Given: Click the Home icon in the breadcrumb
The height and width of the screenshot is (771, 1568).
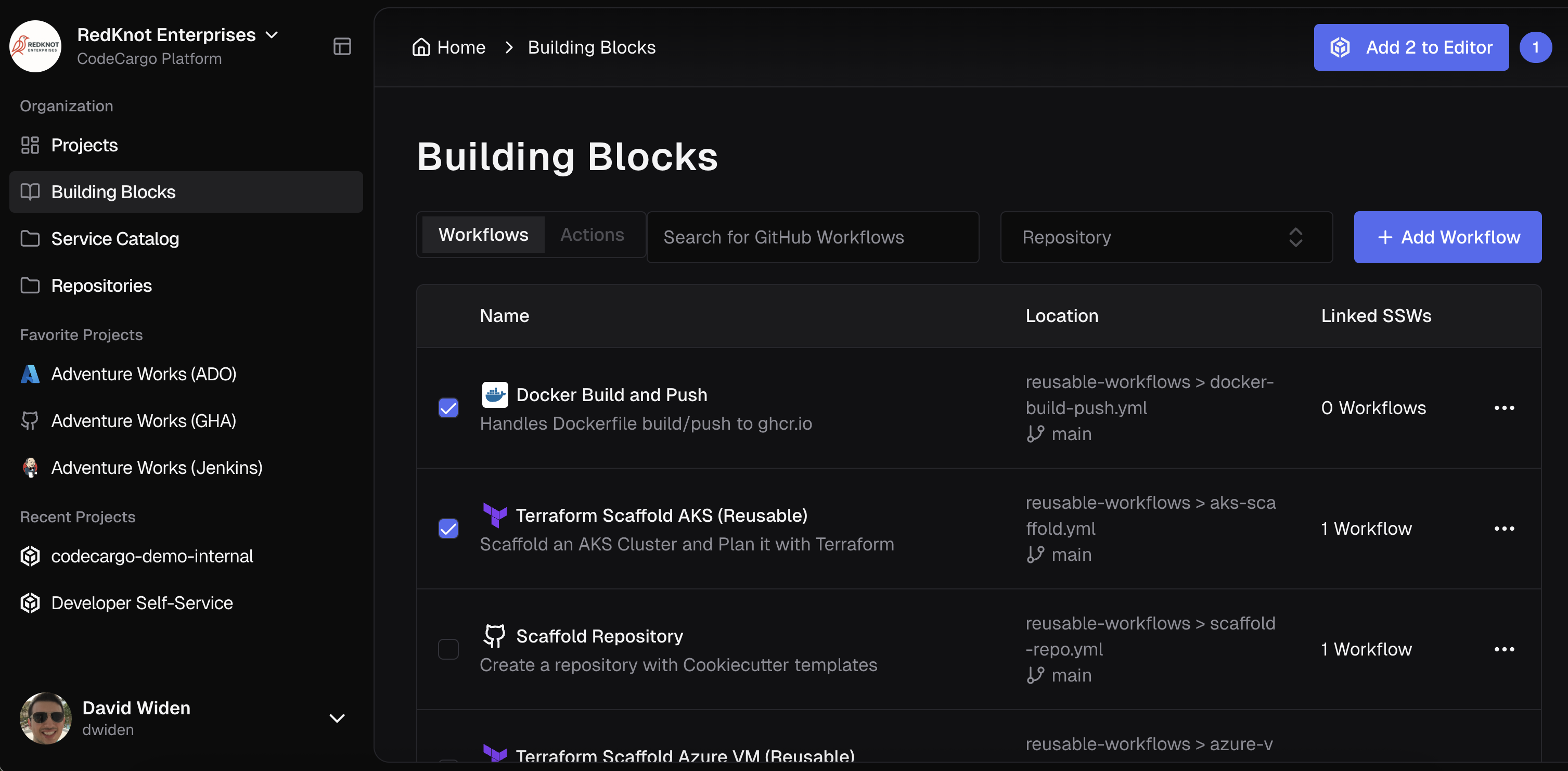Looking at the screenshot, I should pyautogui.click(x=420, y=47).
